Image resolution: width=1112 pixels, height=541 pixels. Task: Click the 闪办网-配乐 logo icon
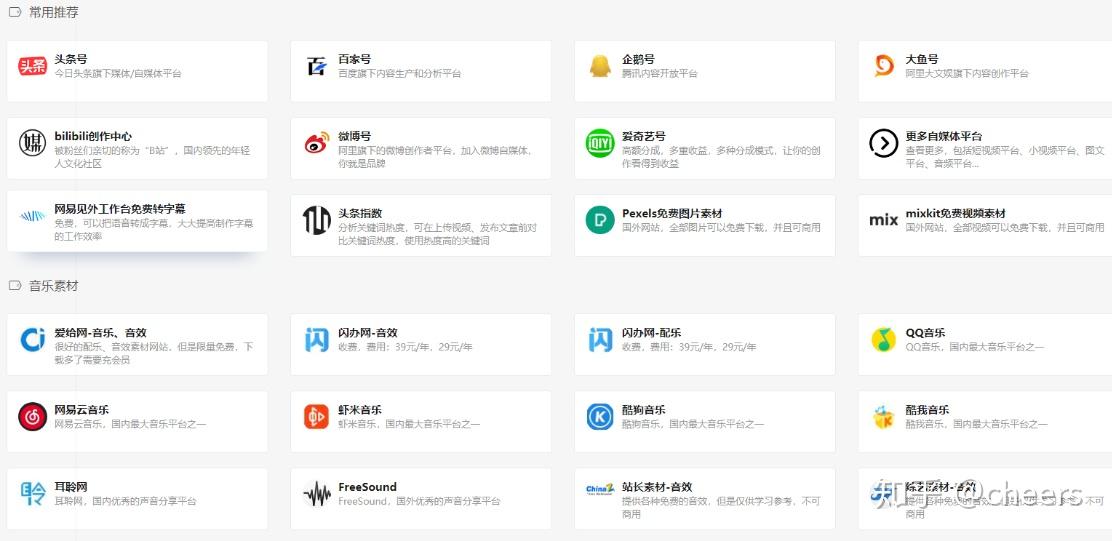point(600,340)
